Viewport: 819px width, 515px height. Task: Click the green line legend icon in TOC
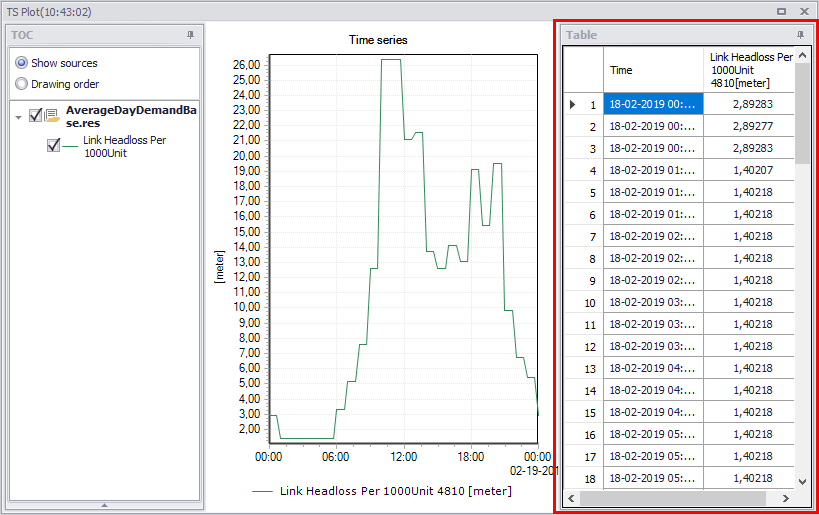click(x=70, y=146)
